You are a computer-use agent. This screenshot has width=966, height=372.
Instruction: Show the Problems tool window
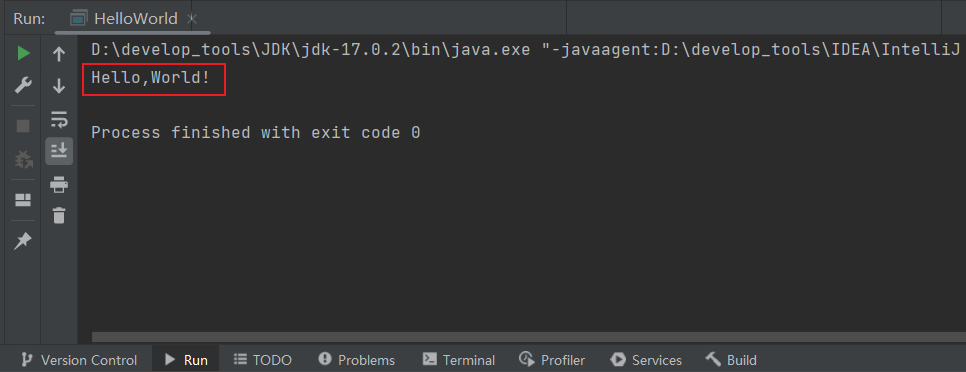tap(357, 360)
